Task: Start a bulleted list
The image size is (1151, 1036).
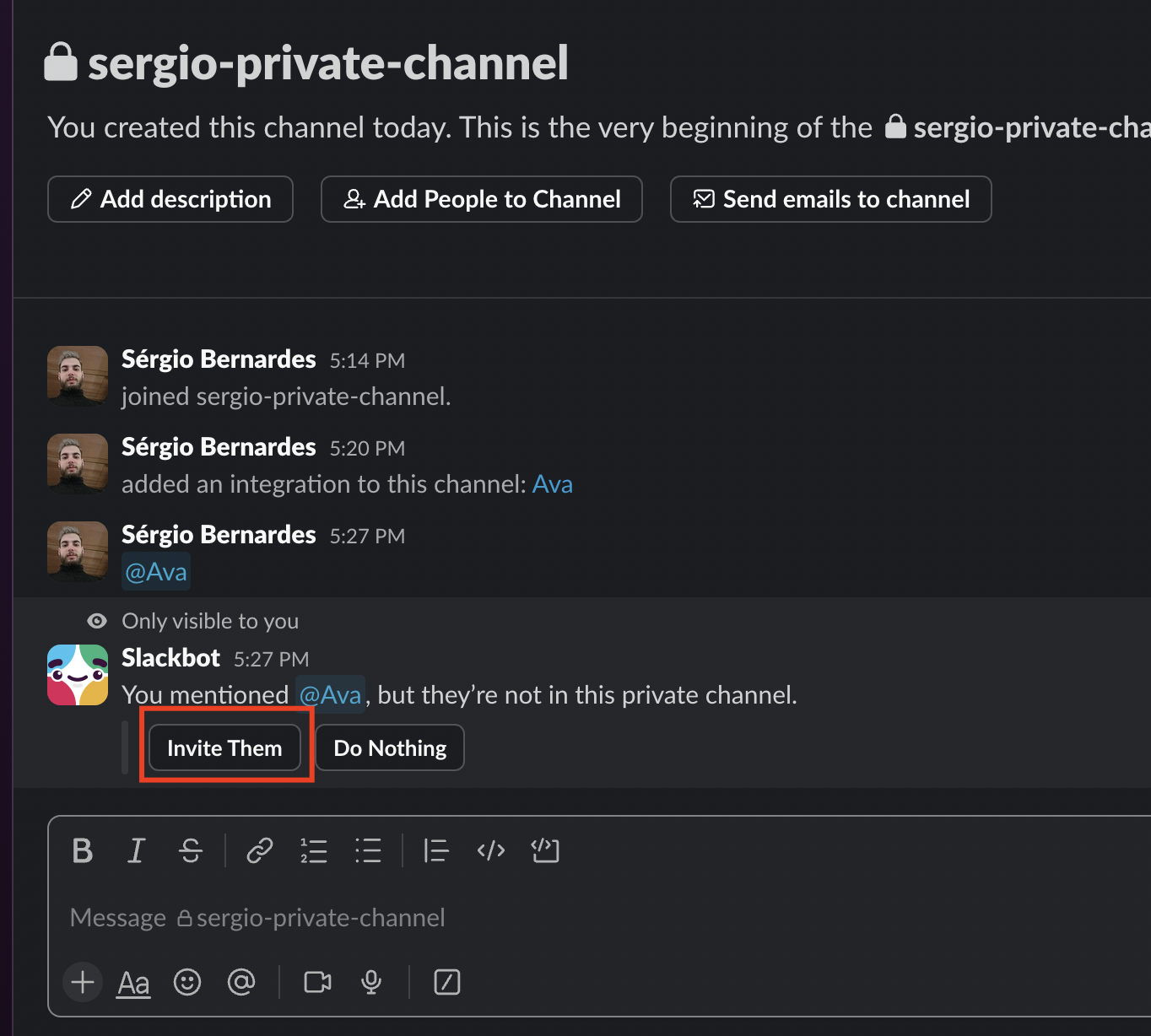Action: pos(368,850)
